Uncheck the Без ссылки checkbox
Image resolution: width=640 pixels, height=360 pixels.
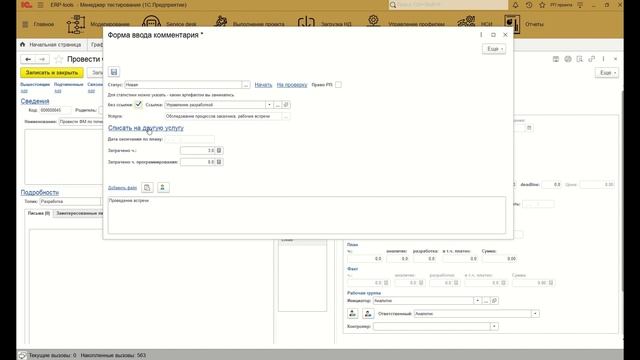pos(139,104)
